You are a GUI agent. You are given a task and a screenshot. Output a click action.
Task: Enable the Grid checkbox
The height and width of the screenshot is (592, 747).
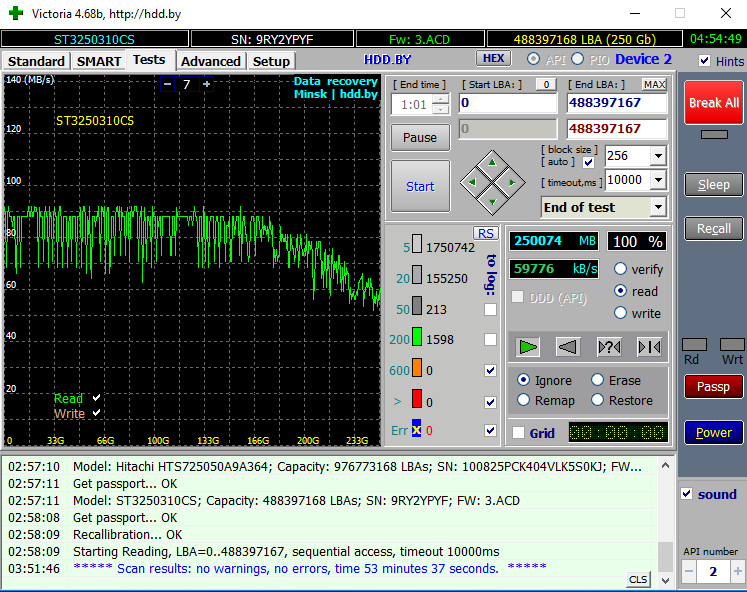pyautogui.click(x=518, y=433)
